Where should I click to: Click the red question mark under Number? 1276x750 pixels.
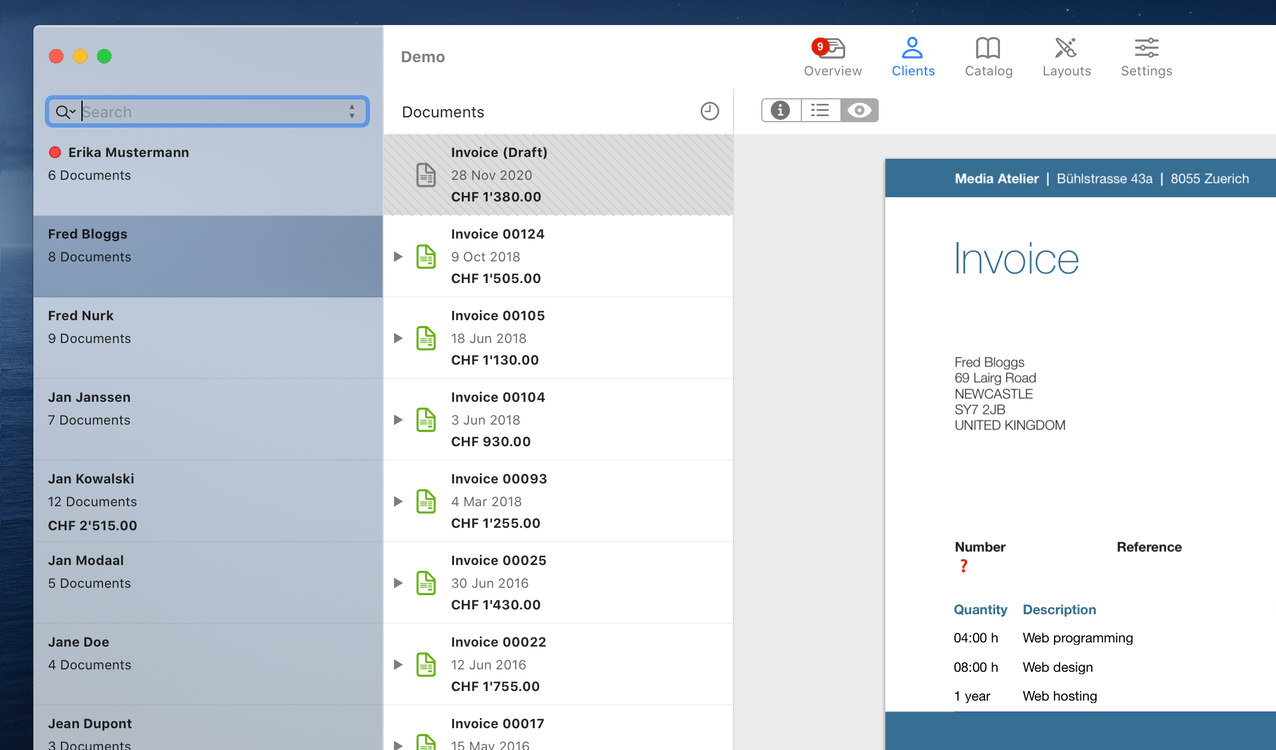tap(964, 567)
